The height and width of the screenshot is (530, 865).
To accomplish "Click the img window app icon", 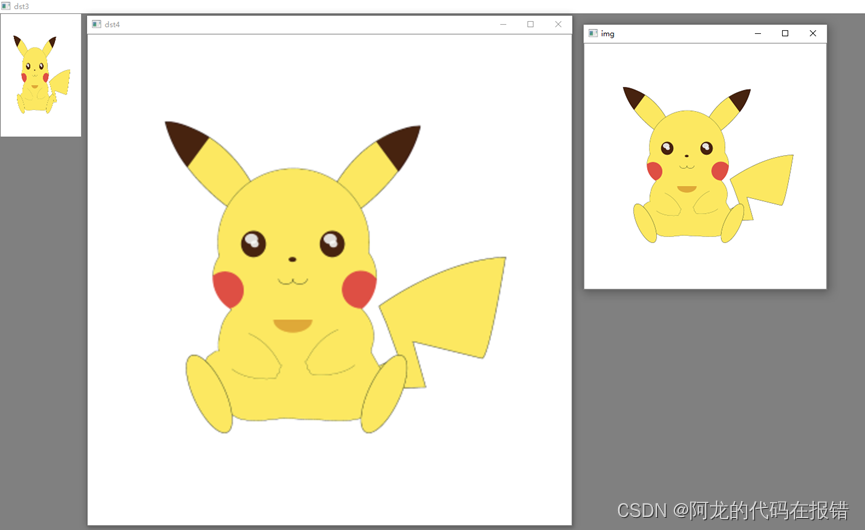I will (x=593, y=33).
